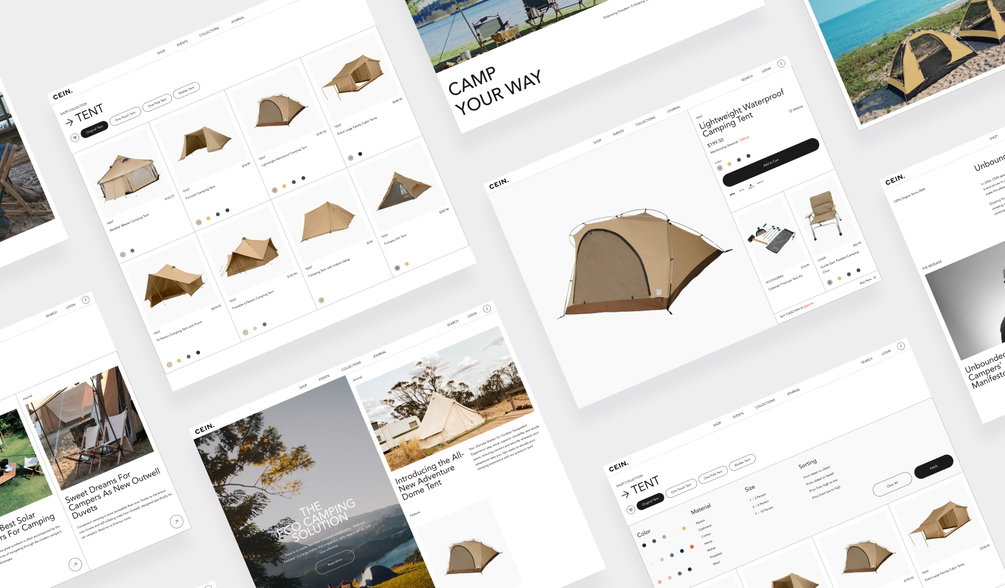Click Read More on the Eco Camping hero
The image size is (1005, 588).
pos(335,562)
